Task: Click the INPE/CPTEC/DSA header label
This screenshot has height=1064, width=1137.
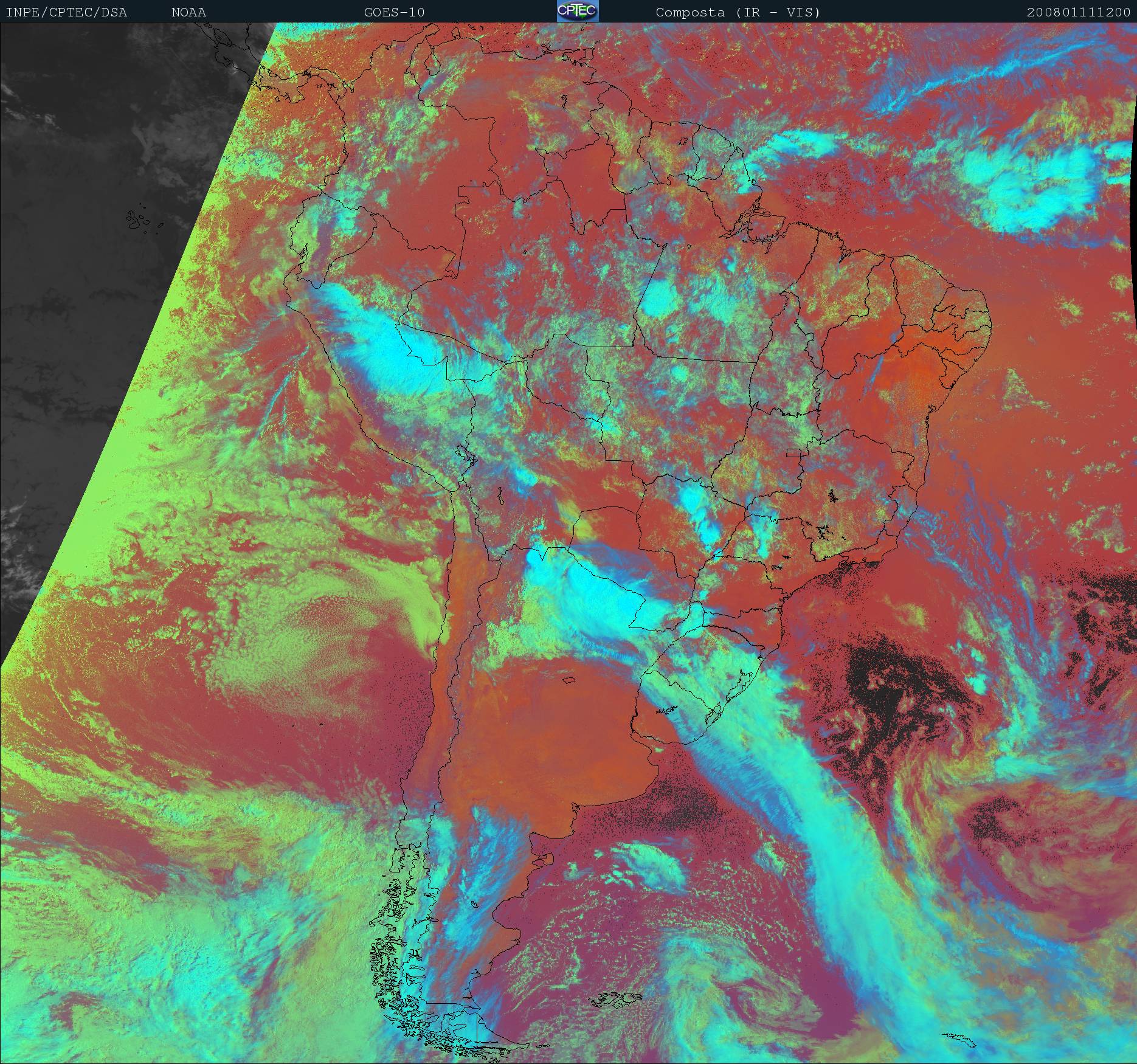Action: (x=66, y=12)
